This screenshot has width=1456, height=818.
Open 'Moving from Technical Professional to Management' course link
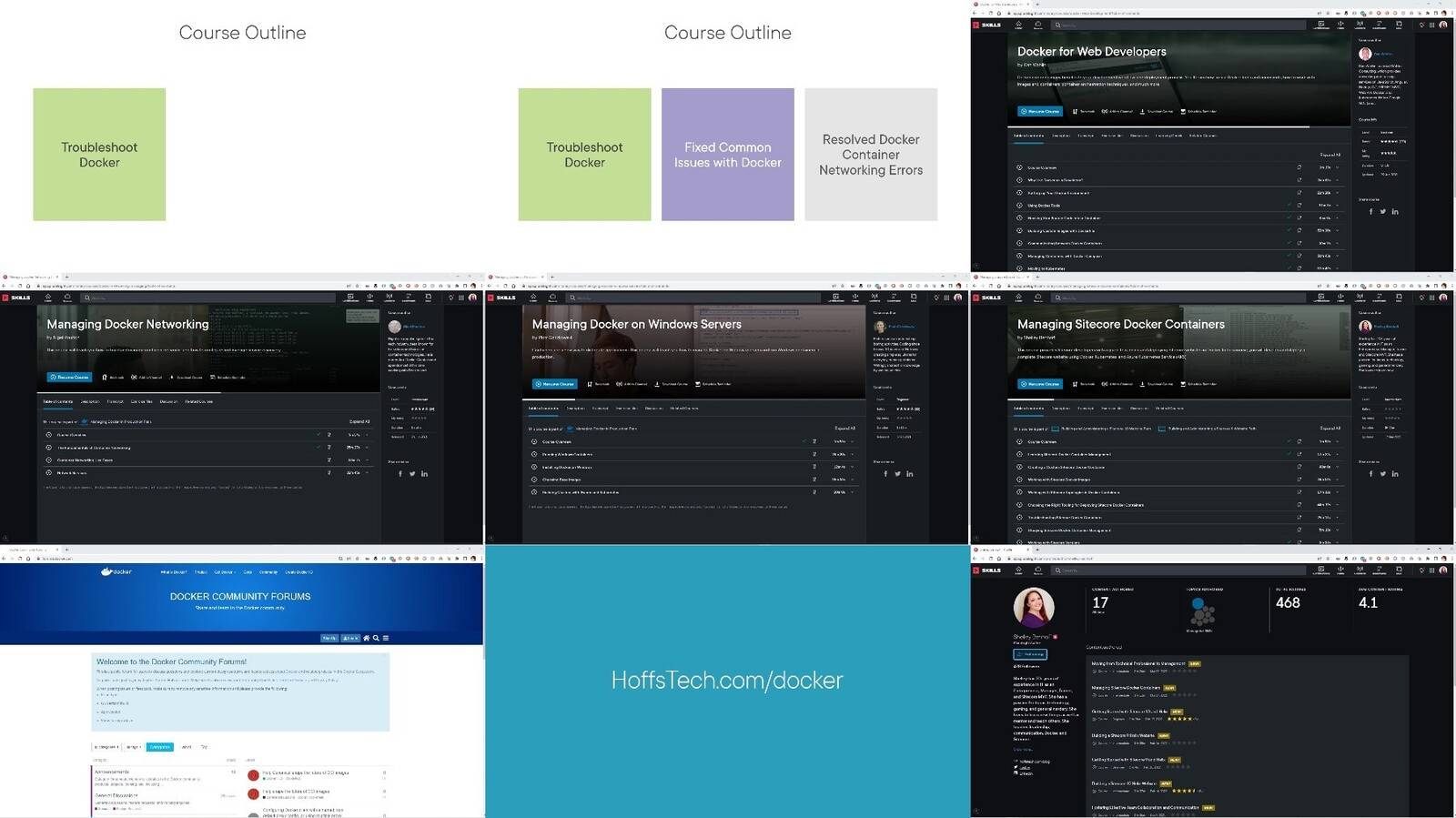pyautogui.click(x=1138, y=663)
